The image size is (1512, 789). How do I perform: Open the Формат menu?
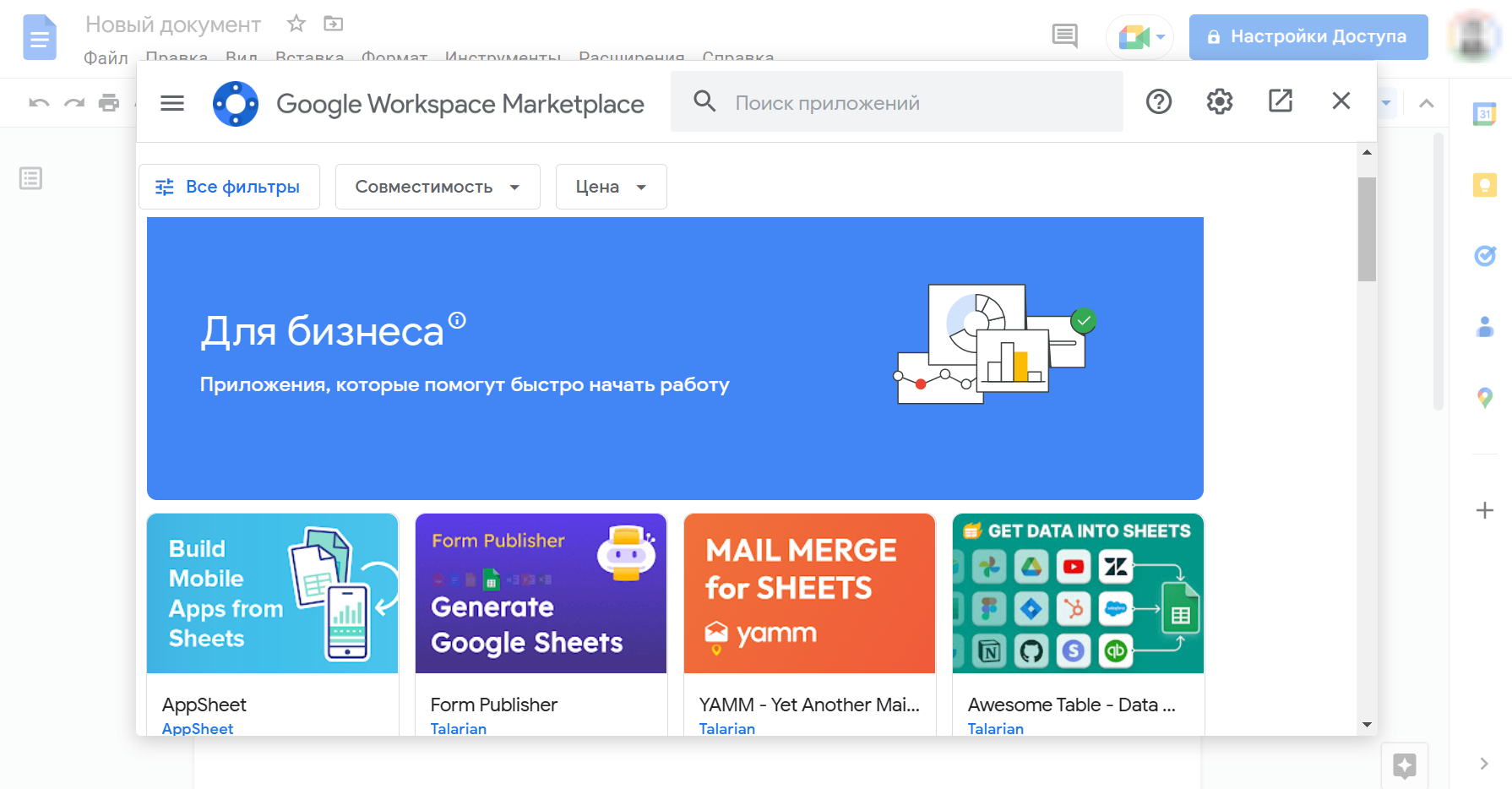point(394,57)
